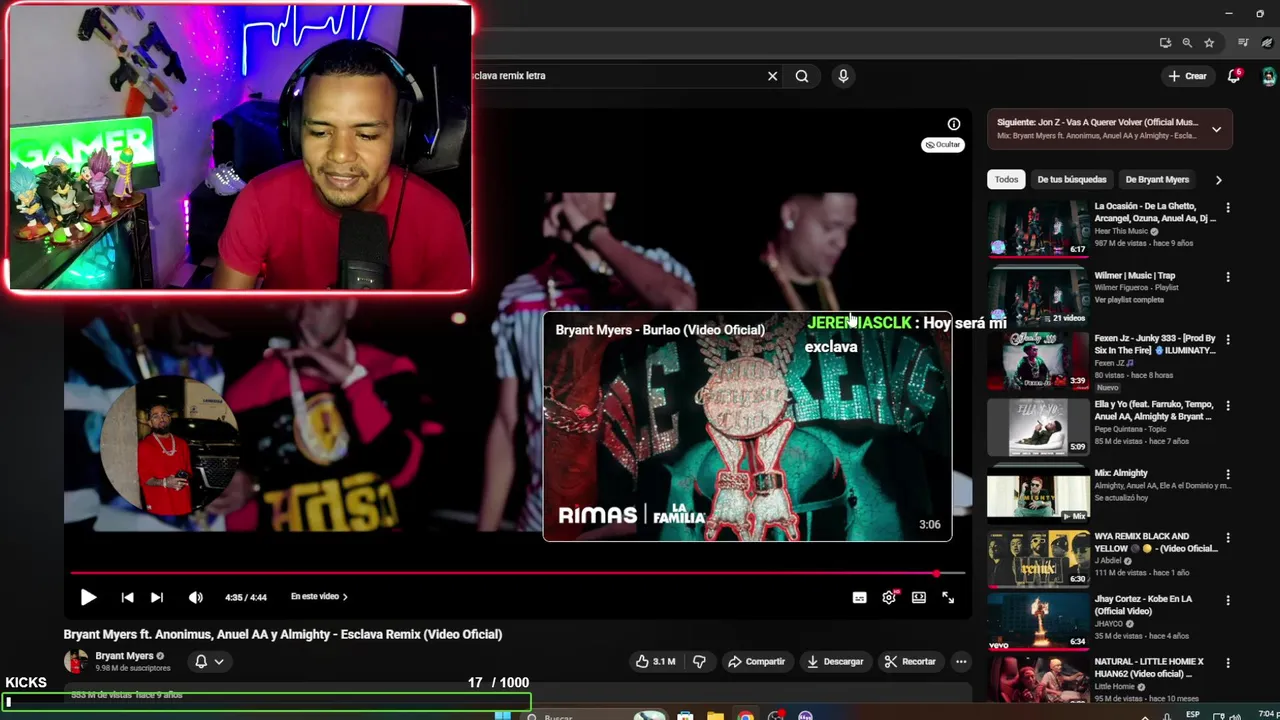Expand the 'En este video' chapters
1280x720 pixels.
pyautogui.click(x=319, y=596)
